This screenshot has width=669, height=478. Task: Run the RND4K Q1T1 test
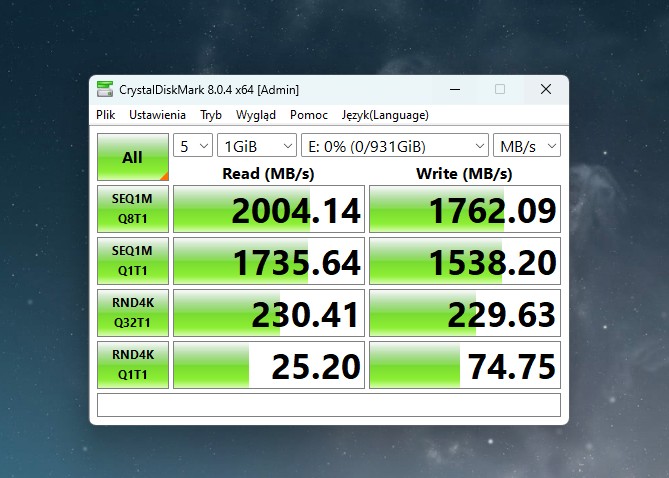[133, 365]
